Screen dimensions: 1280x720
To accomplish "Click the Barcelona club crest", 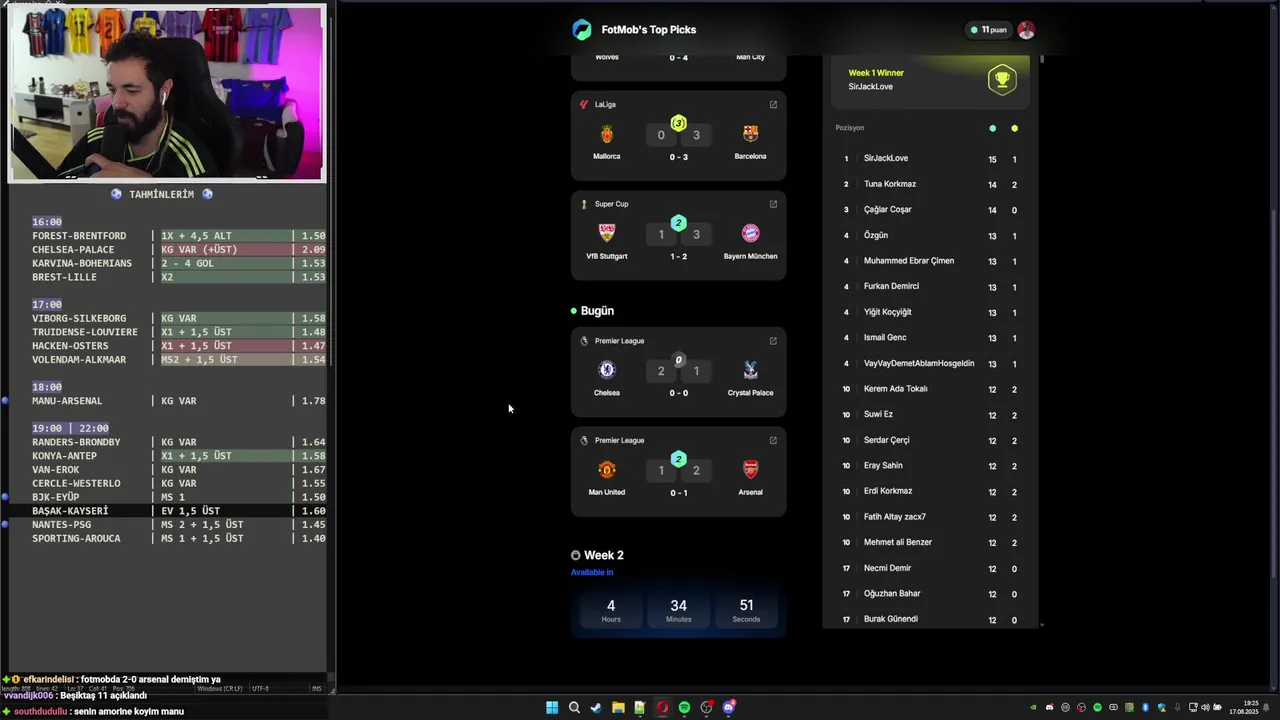I will click(750, 133).
